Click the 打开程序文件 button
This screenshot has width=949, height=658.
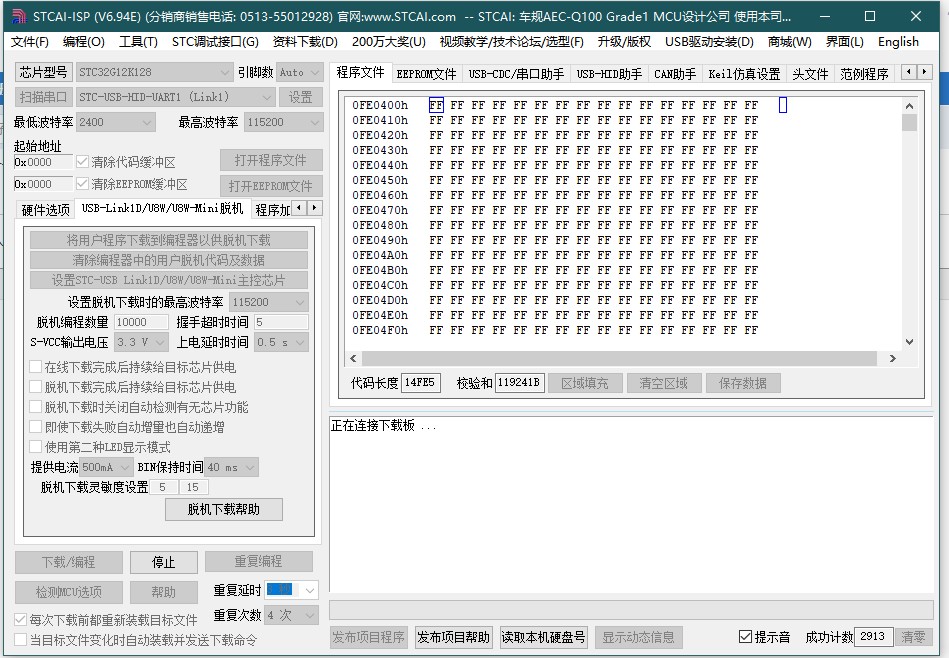pyautogui.click(x=271, y=160)
